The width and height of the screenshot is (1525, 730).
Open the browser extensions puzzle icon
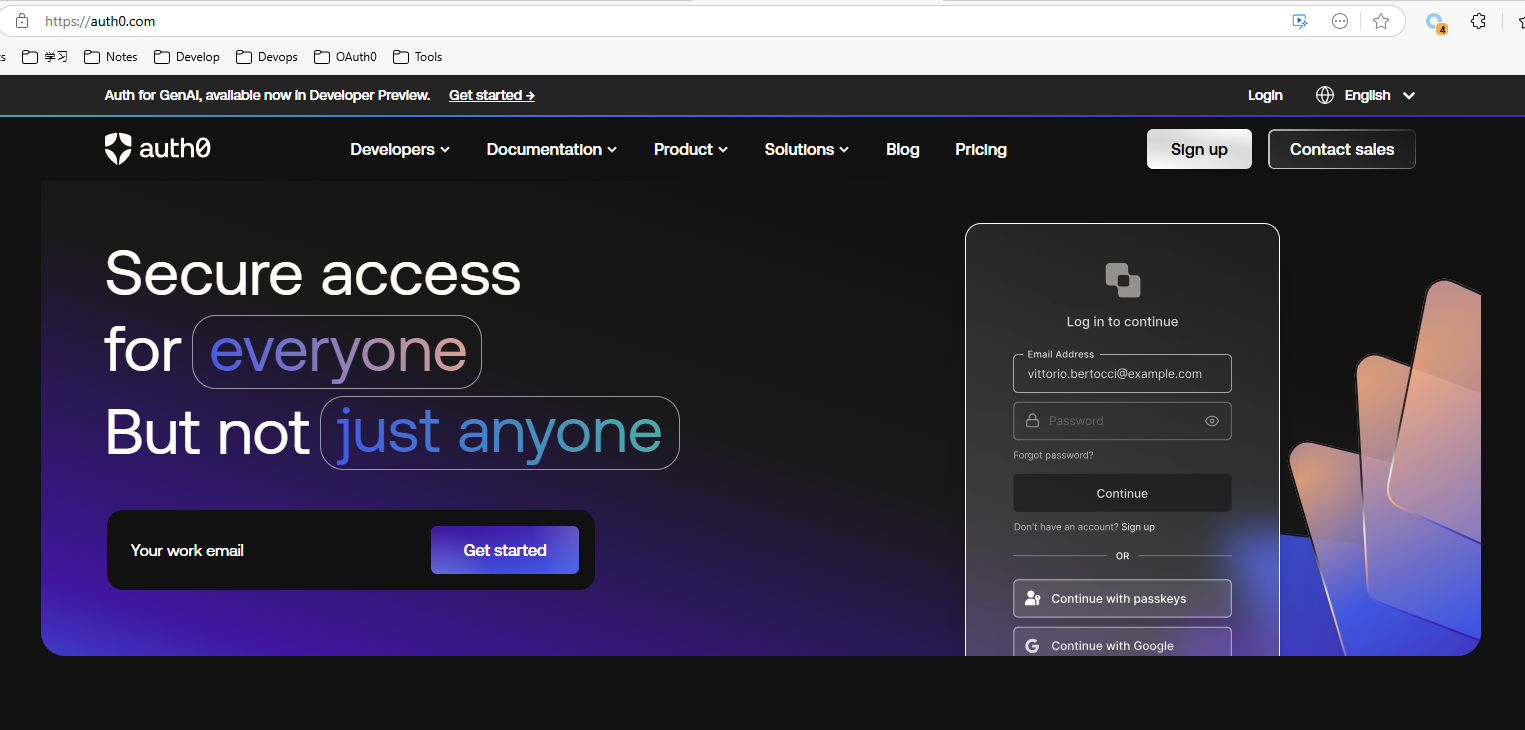click(x=1478, y=21)
